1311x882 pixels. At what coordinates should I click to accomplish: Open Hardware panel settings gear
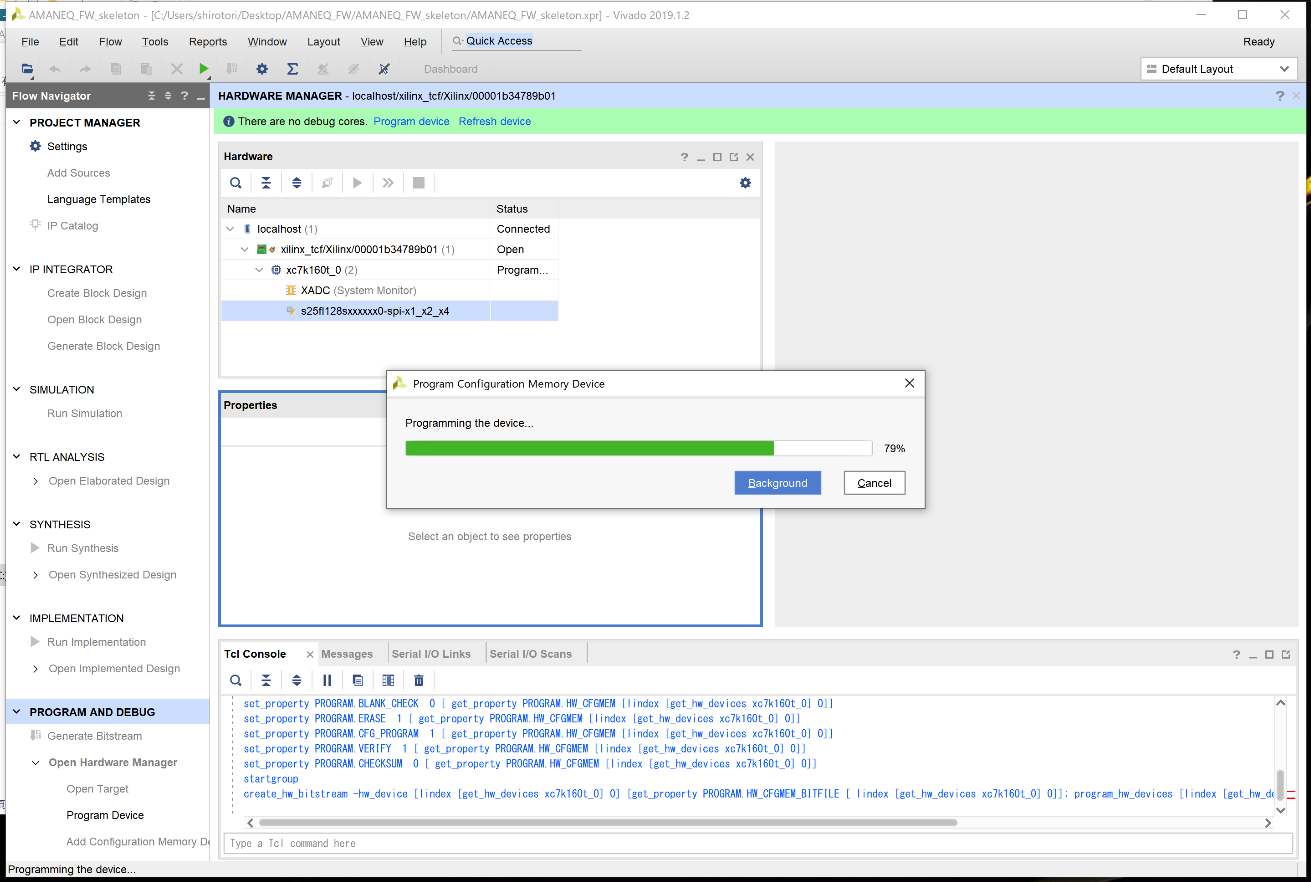tap(745, 183)
